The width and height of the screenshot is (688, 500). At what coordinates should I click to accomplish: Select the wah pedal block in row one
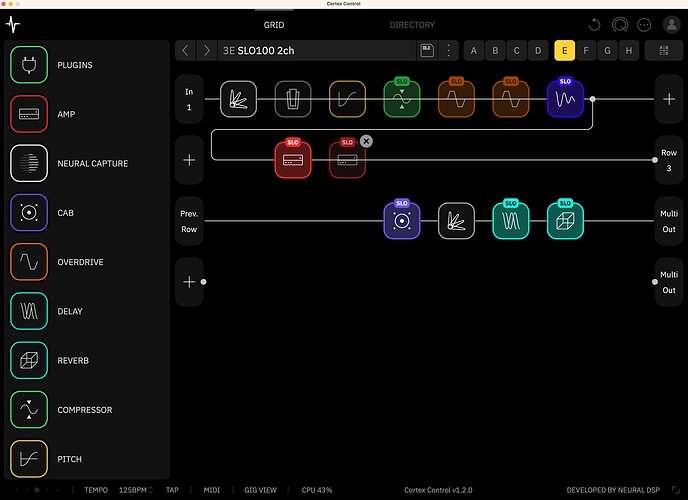tap(293, 99)
